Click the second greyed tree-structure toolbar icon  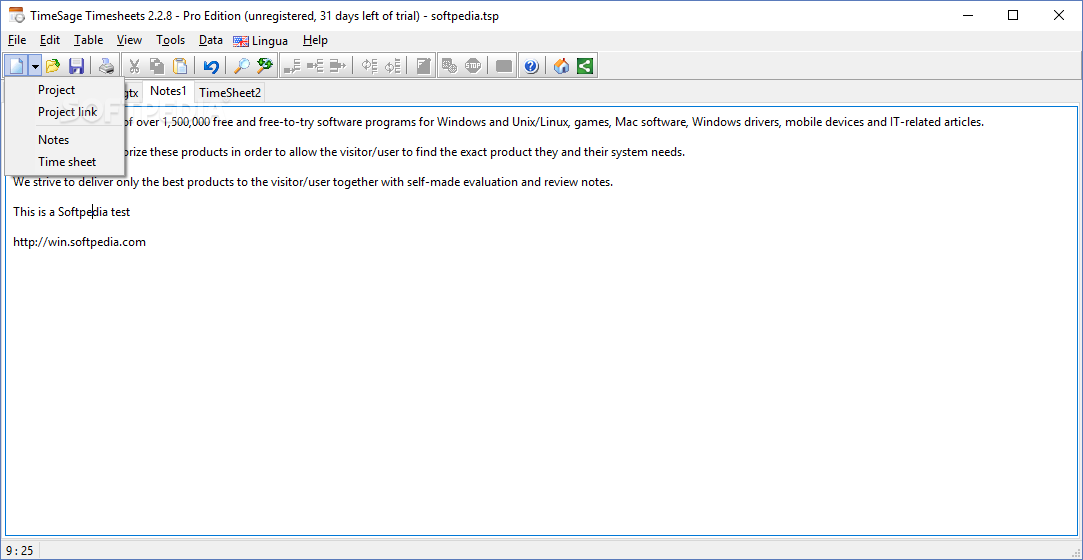click(315, 66)
